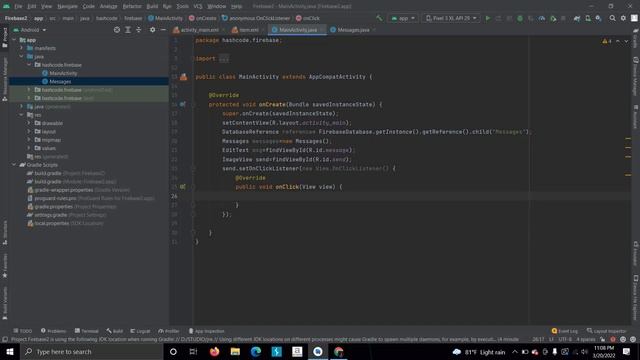Expand the layout folder
The width and height of the screenshot is (640, 360).
click(29, 131)
